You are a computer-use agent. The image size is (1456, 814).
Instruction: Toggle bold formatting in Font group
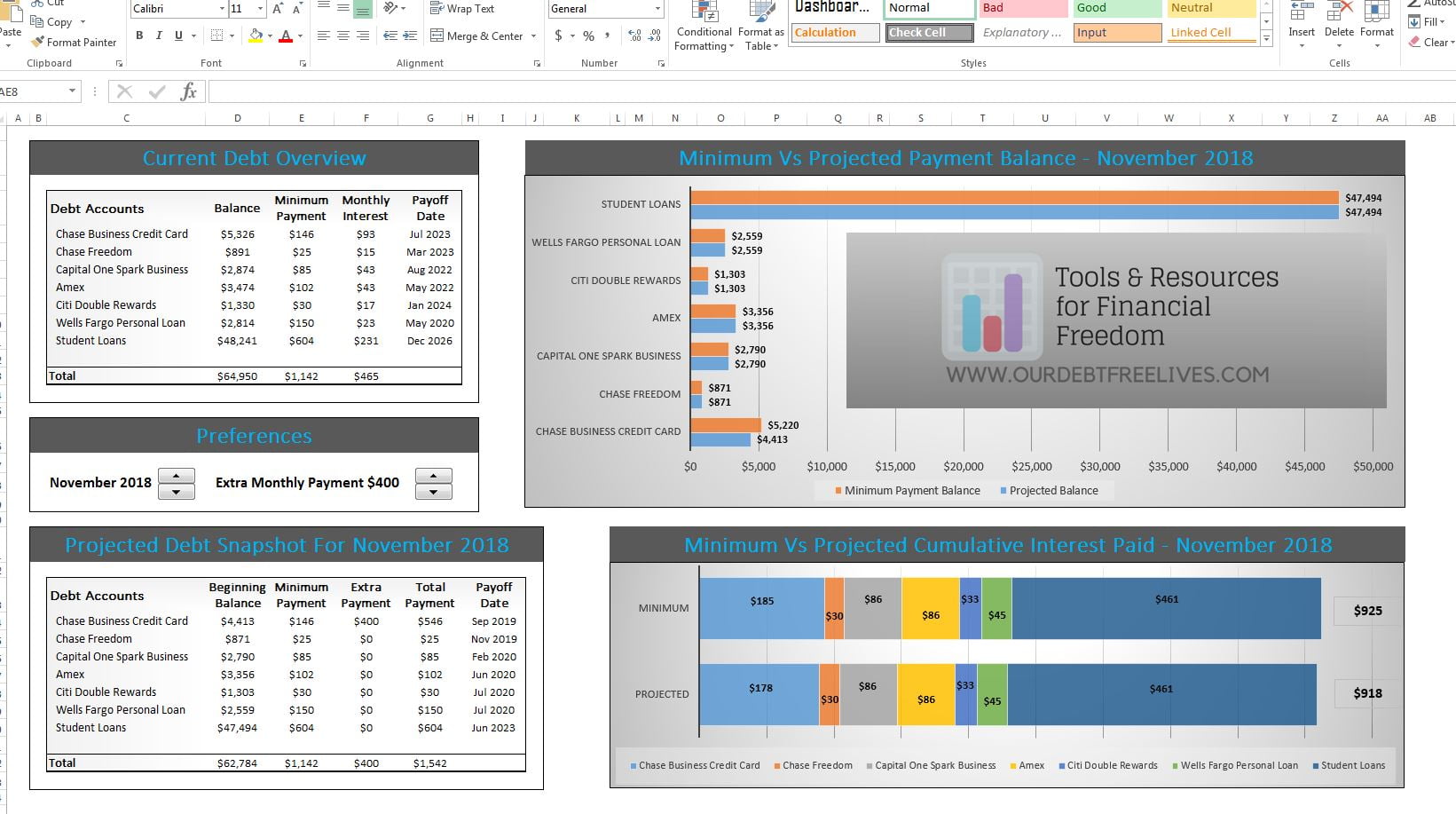pyautogui.click(x=139, y=36)
